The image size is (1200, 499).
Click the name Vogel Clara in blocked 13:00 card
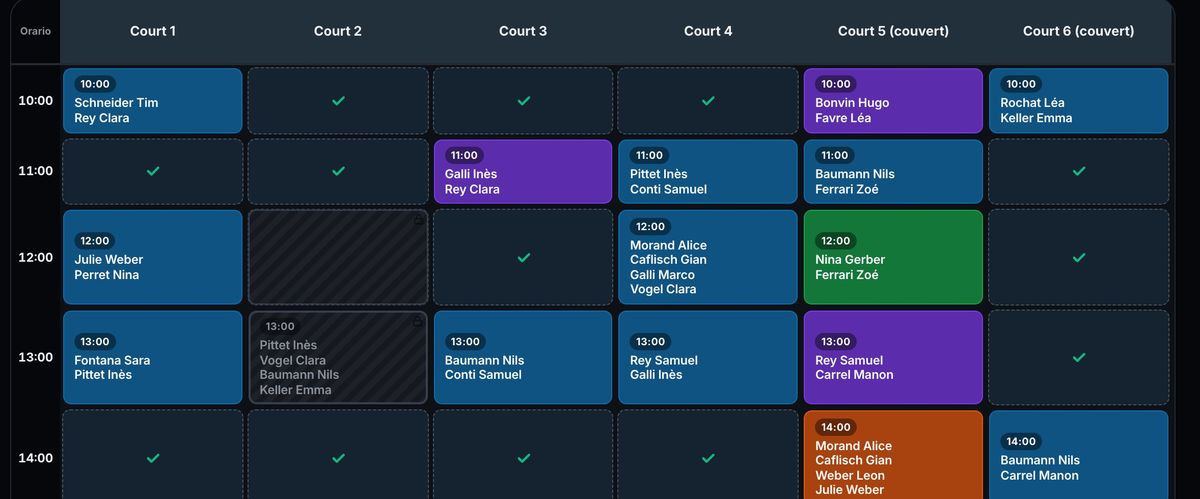tap(293, 360)
